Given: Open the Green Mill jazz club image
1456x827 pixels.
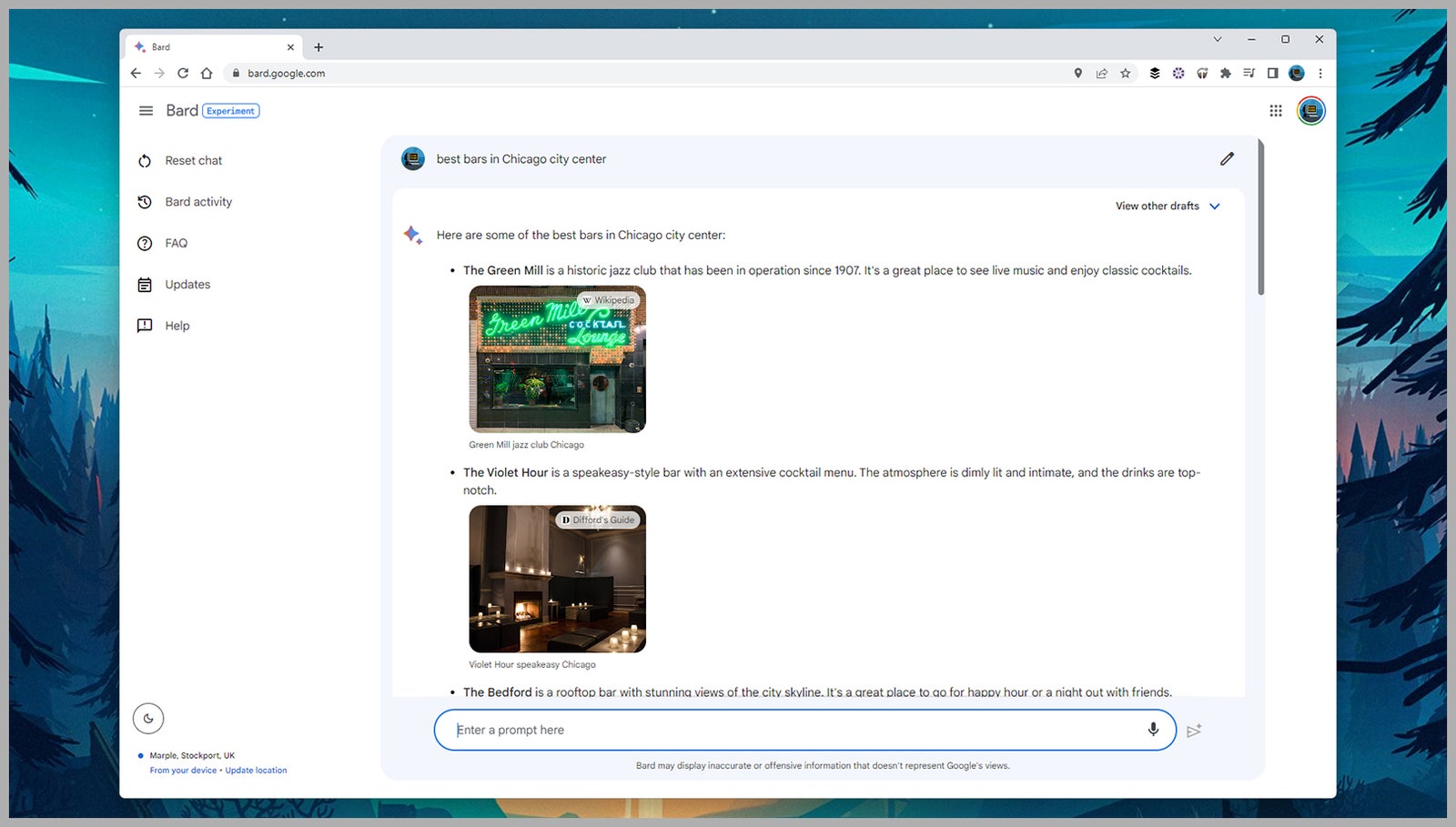Looking at the screenshot, I should point(557,359).
